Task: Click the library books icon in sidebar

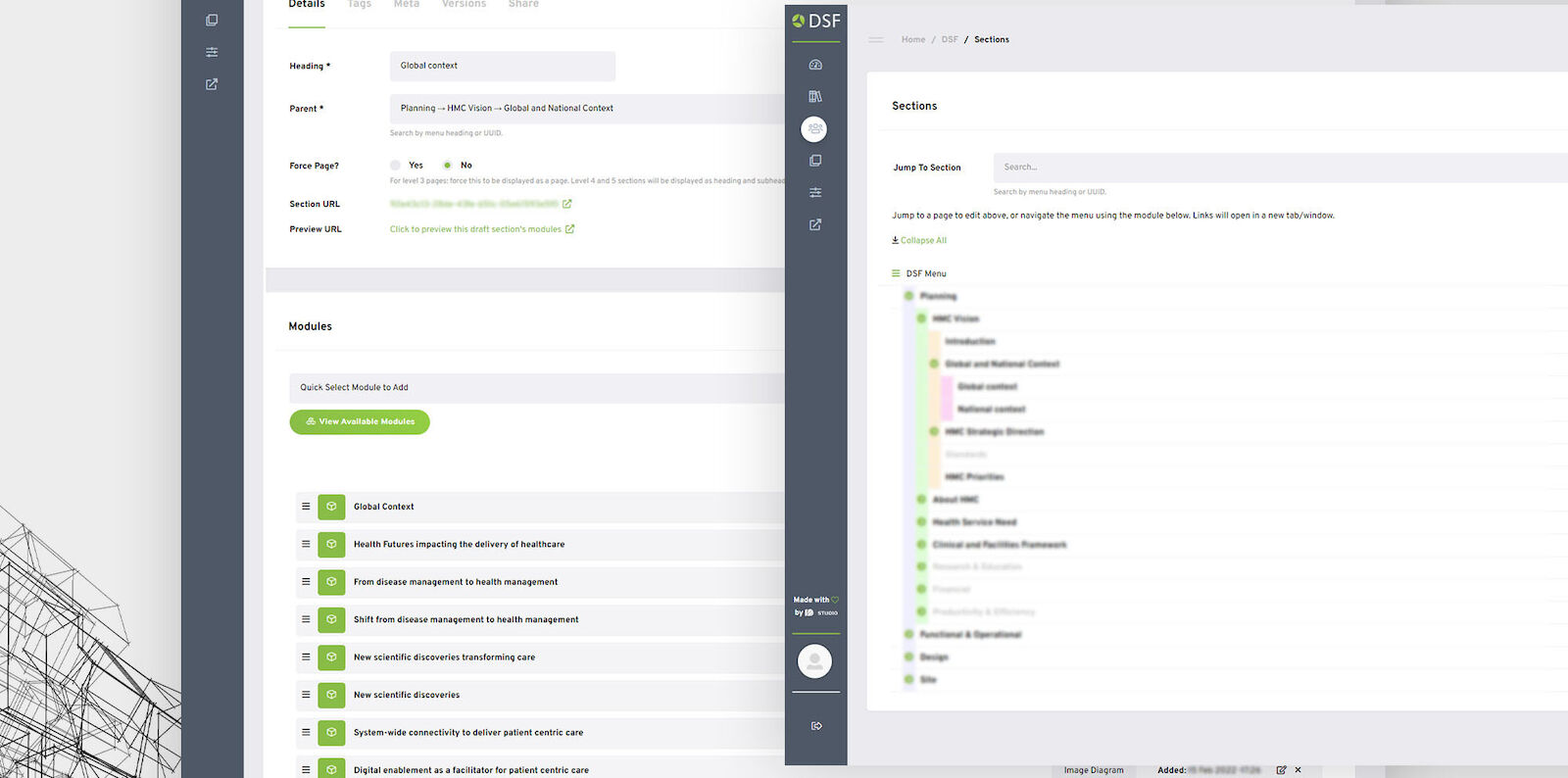Action: [x=815, y=97]
